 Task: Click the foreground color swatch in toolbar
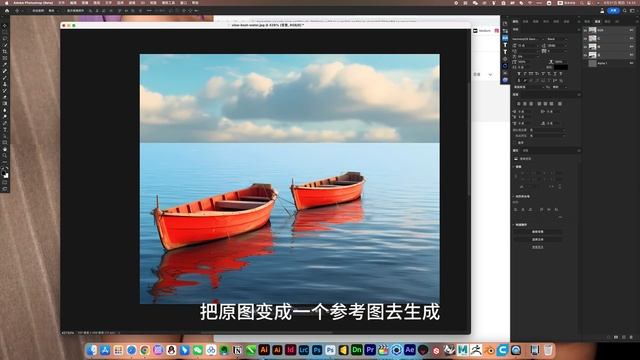pos(4,173)
